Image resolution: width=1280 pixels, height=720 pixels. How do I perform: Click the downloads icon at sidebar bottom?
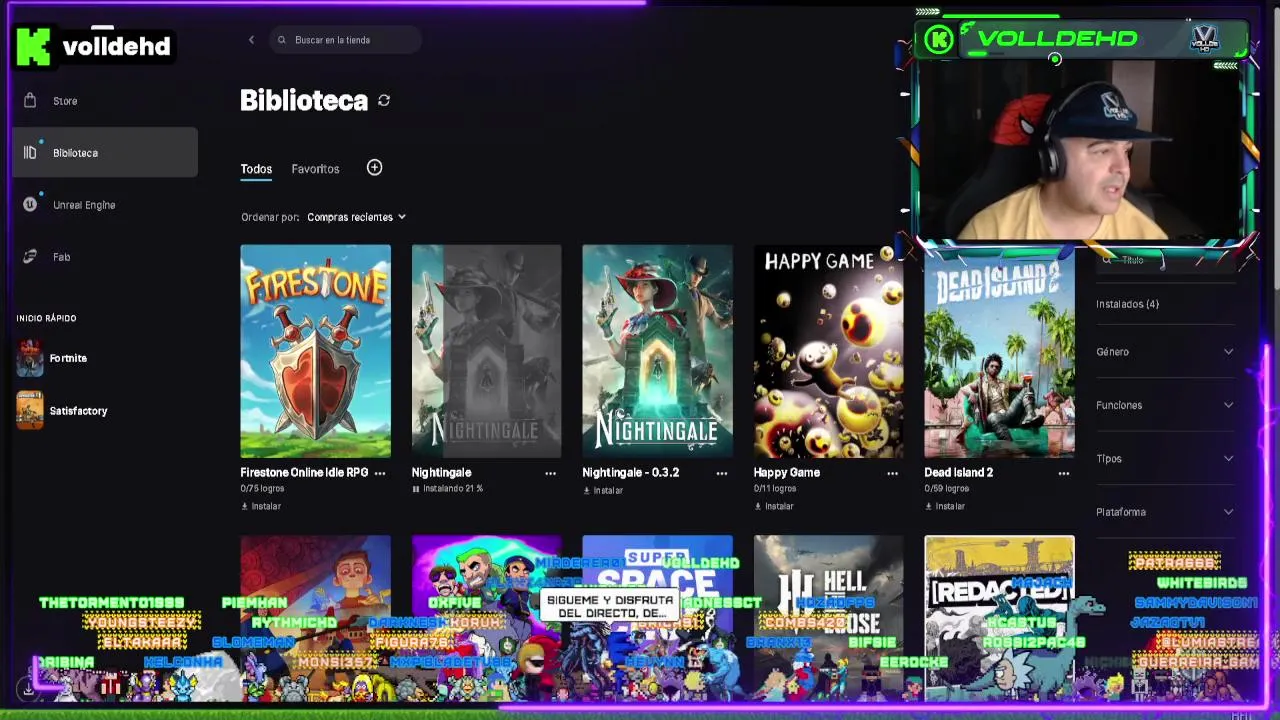pyautogui.click(x=28, y=689)
